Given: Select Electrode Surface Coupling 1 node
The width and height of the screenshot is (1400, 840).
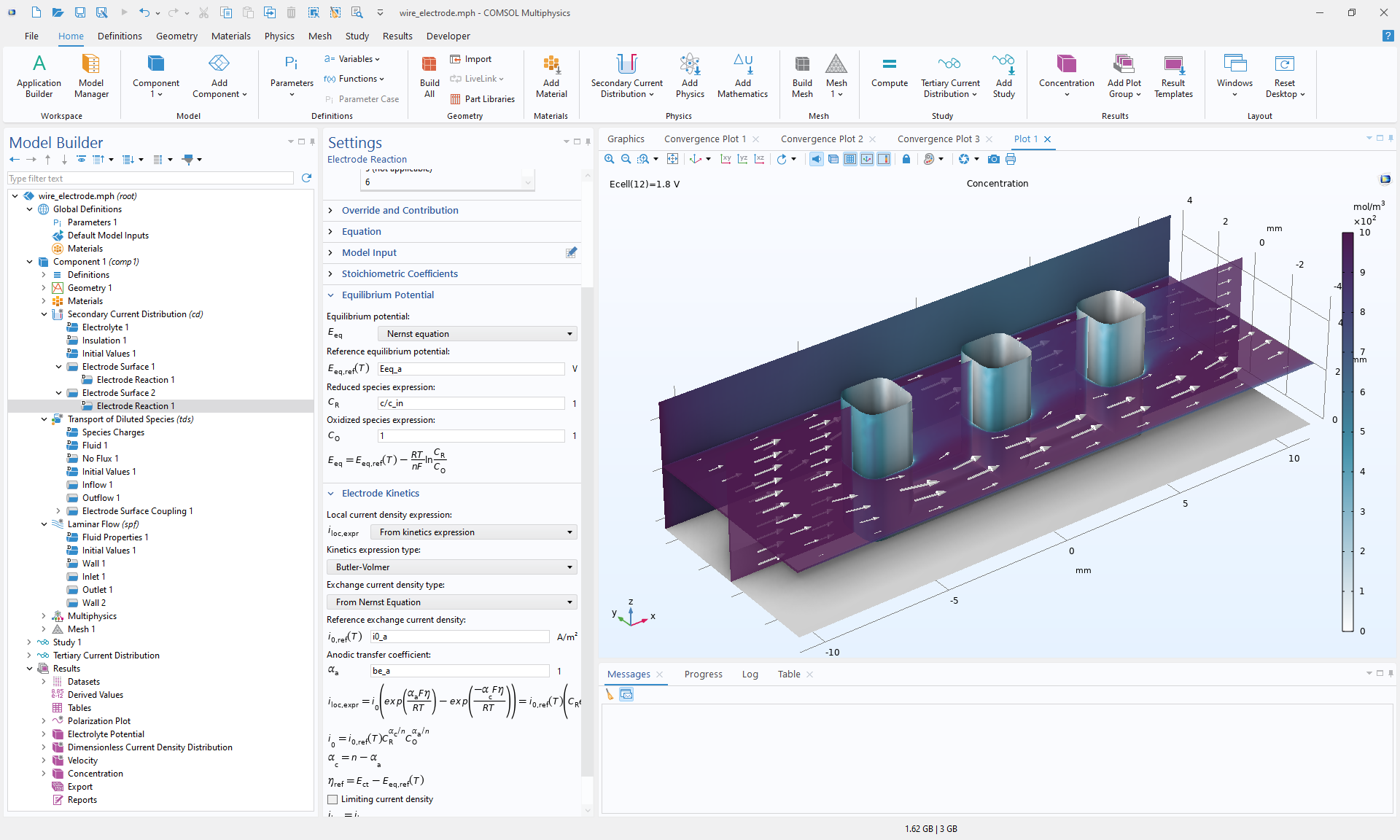Looking at the screenshot, I should coord(137,511).
